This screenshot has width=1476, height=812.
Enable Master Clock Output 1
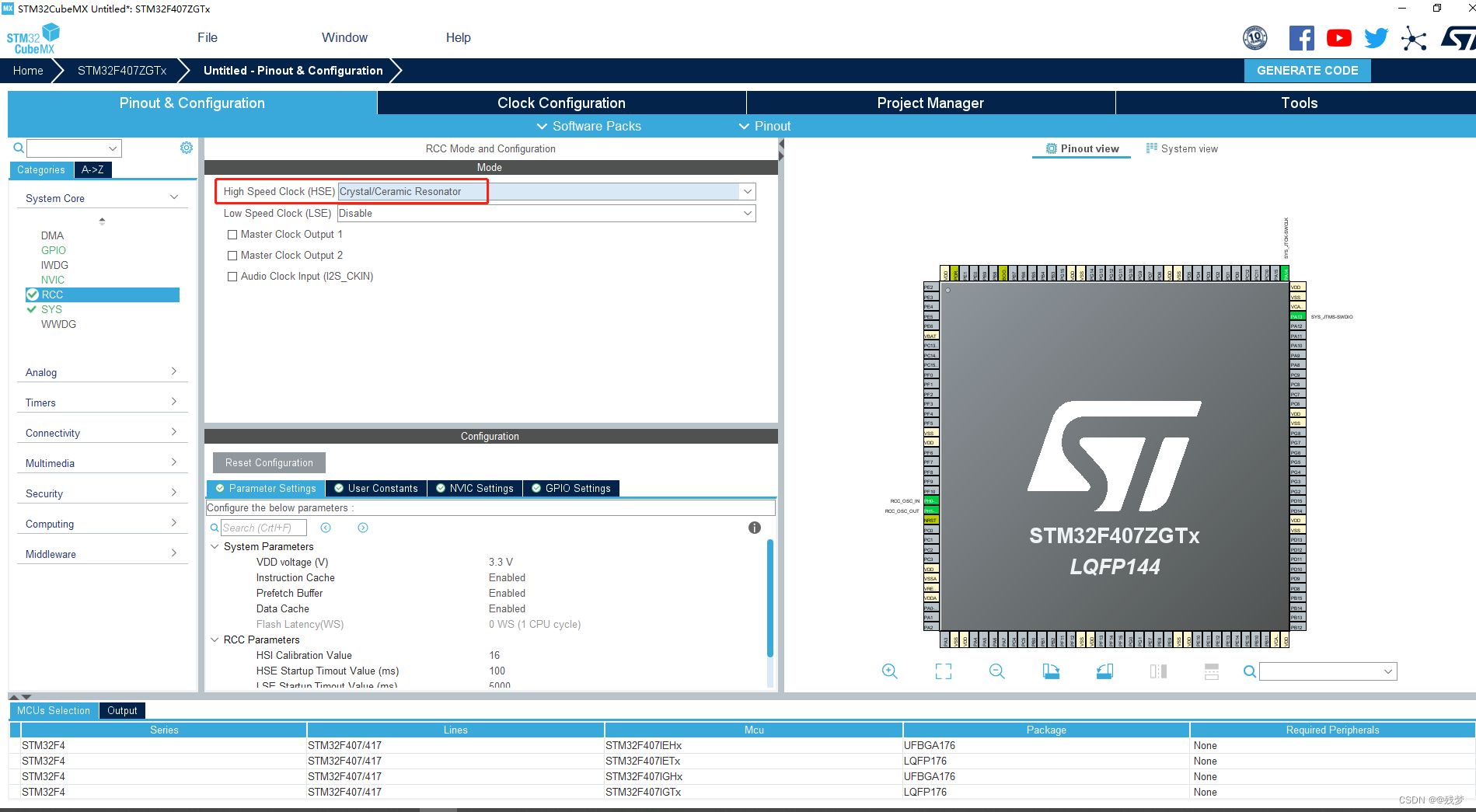(x=232, y=234)
